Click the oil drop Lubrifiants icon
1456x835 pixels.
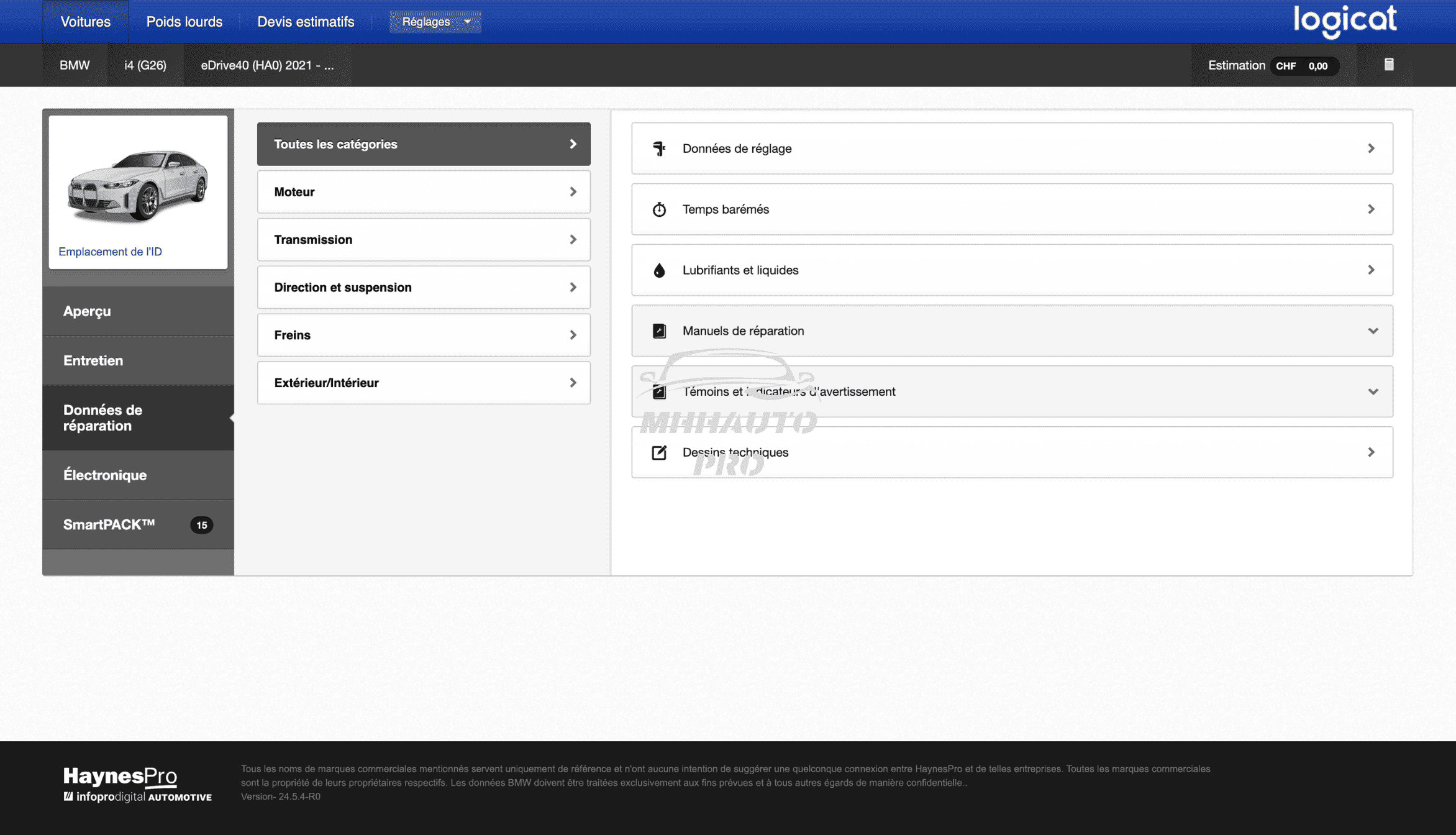pos(659,270)
